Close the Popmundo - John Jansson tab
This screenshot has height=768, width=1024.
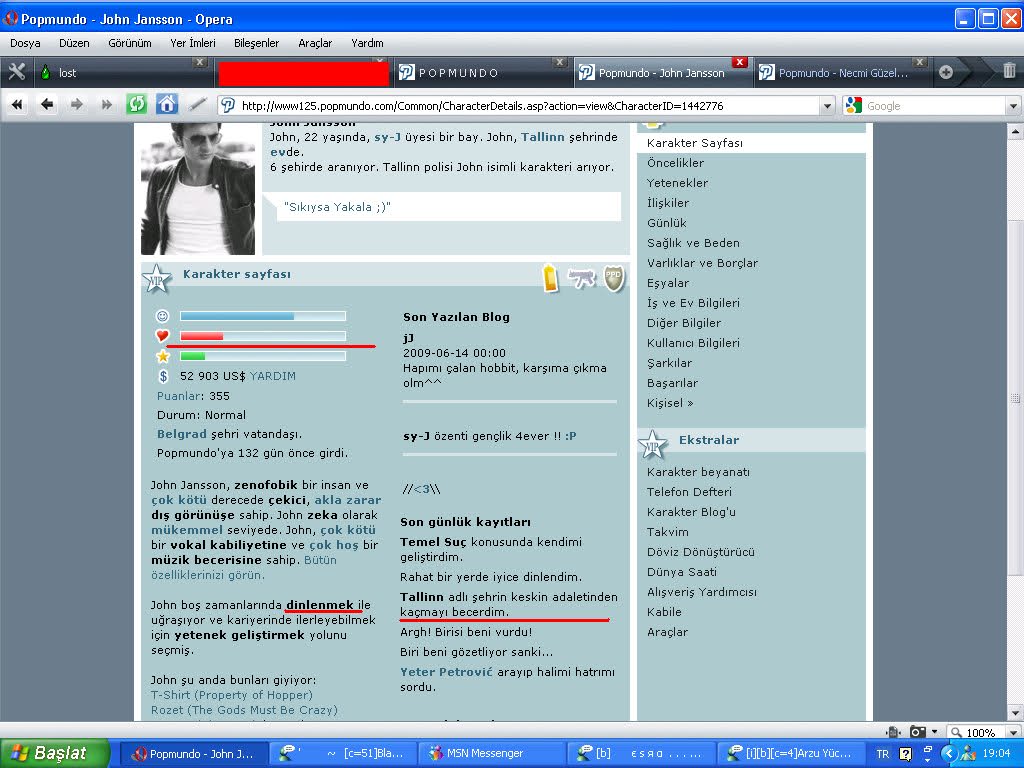coord(739,62)
